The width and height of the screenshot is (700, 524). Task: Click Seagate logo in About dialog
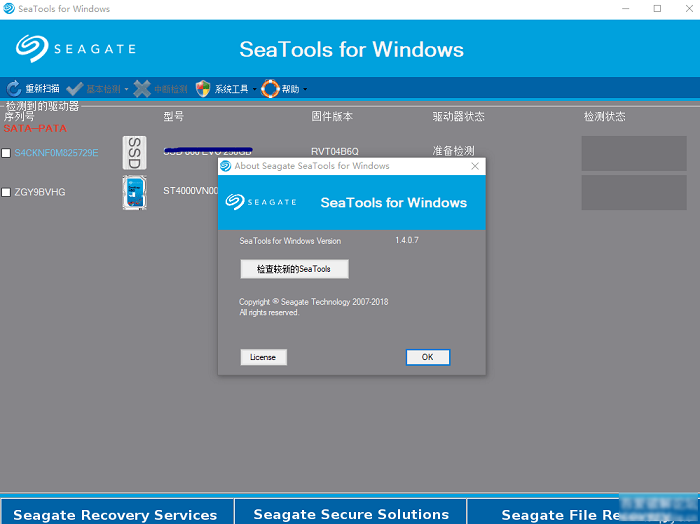pyautogui.click(x=261, y=202)
